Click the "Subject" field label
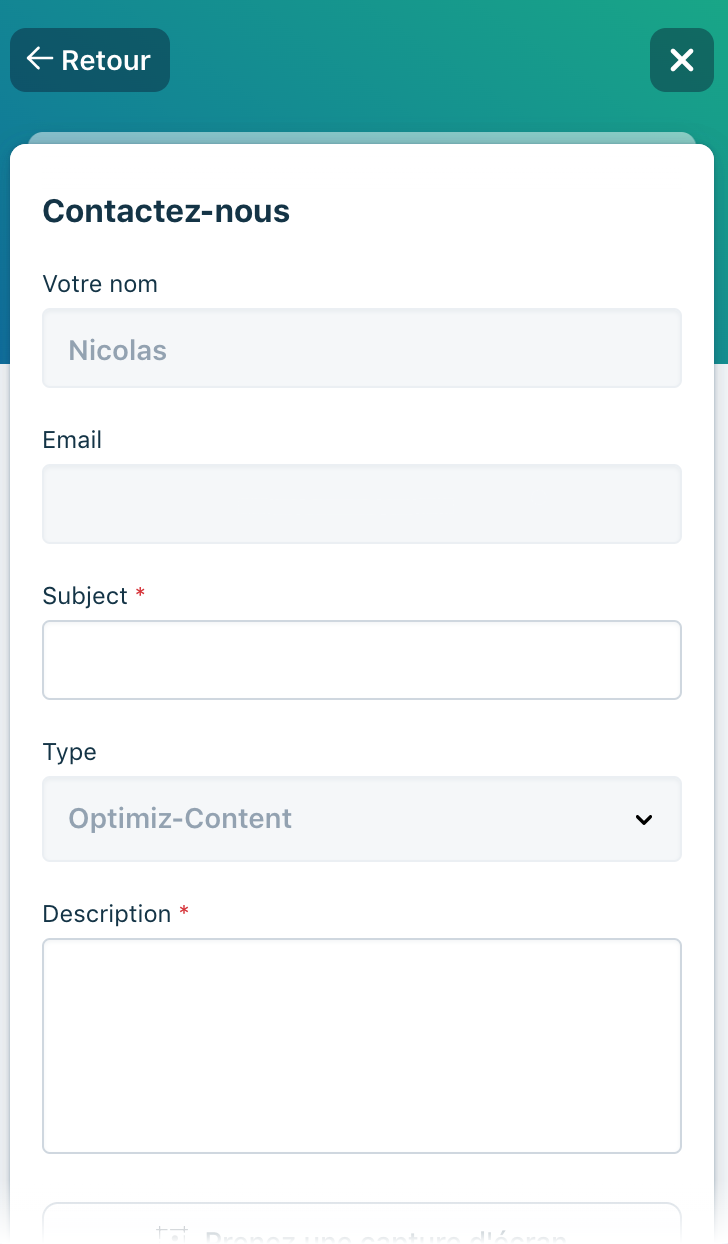728x1244 pixels. (x=85, y=596)
